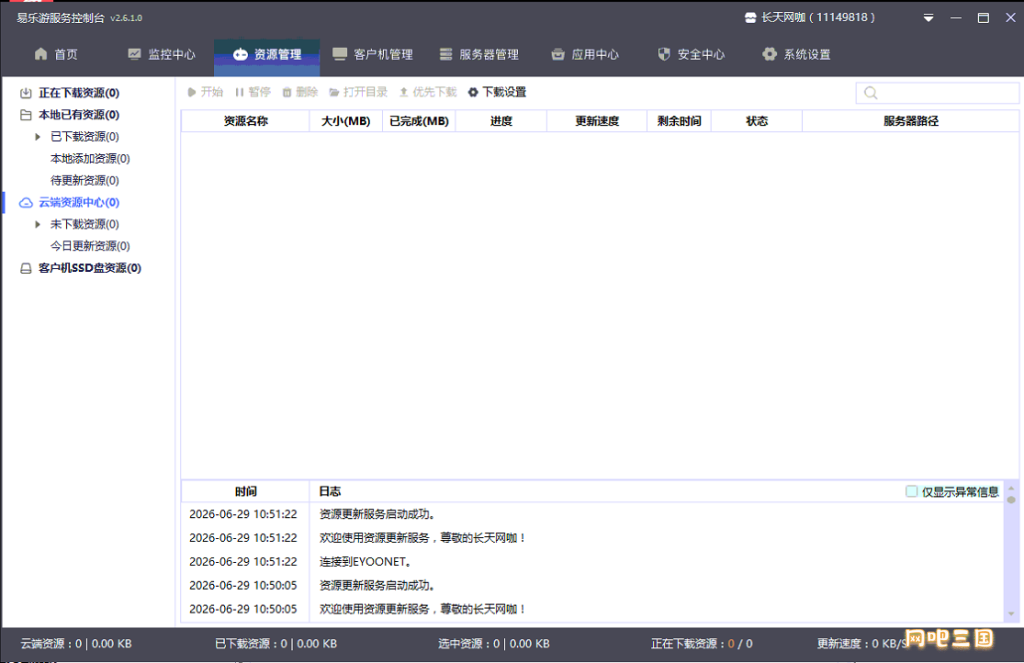Go to 服务器管理 tab
Screen dimensions: 1024x663
pyautogui.click(x=479, y=54)
